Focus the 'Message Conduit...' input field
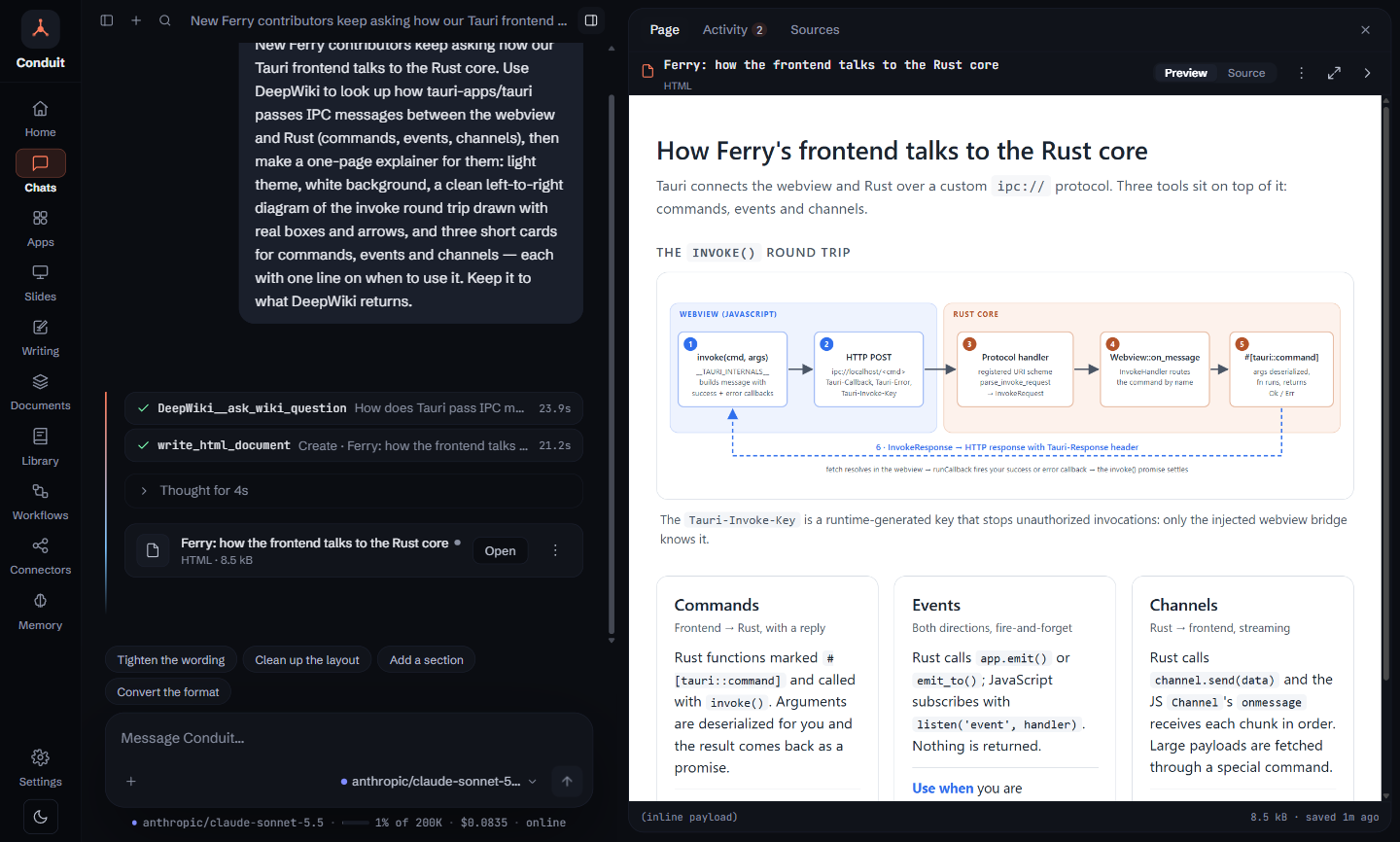The image size is (1400, 842). (349, 739)
